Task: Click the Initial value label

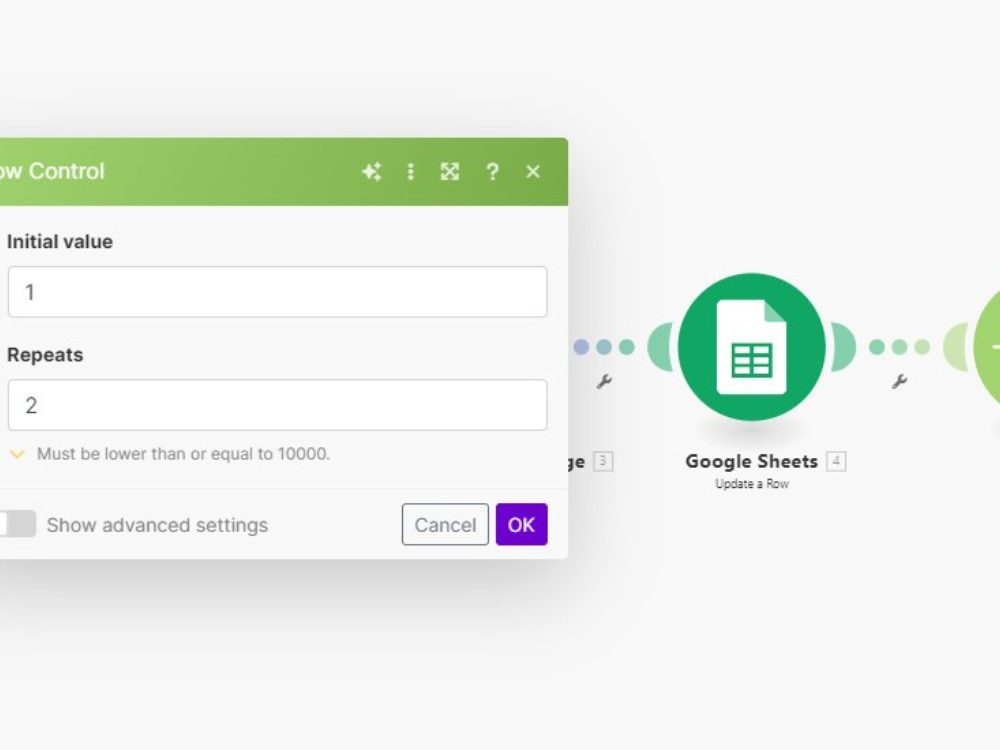Action: (x=60, y=242)
